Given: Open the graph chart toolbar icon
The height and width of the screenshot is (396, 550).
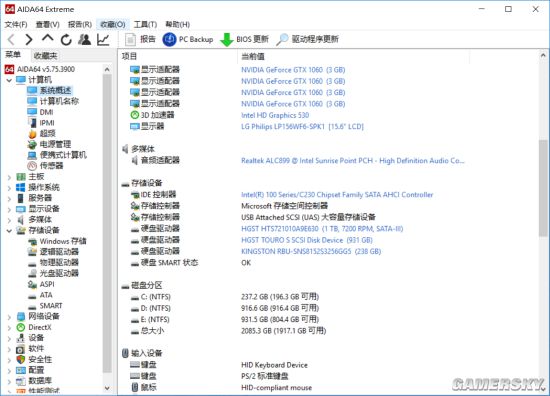Looking at the screenshot, I should pos(103,39).
